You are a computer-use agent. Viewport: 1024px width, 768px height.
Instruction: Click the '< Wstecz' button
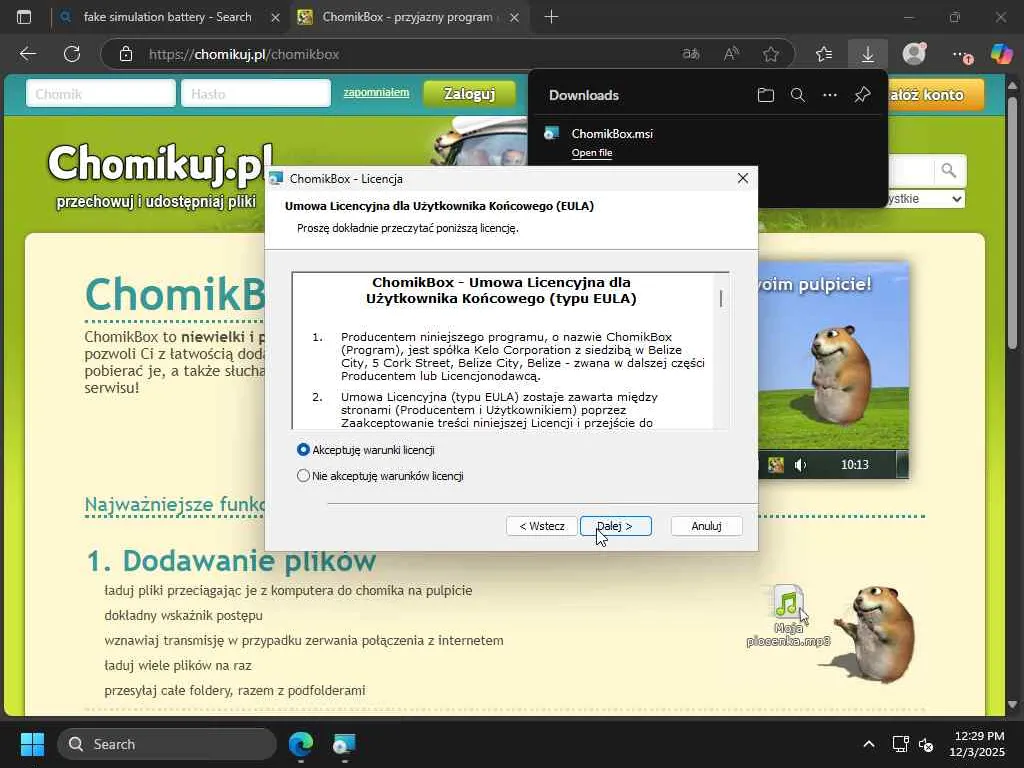point(542,526)
